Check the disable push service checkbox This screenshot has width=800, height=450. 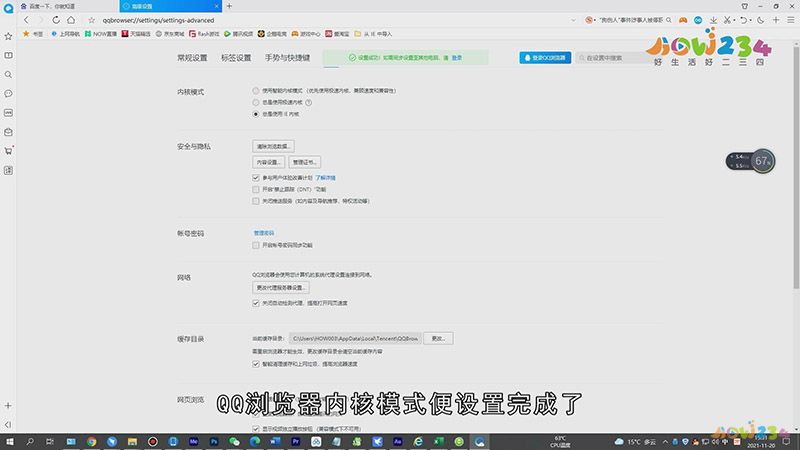(256, 201)
